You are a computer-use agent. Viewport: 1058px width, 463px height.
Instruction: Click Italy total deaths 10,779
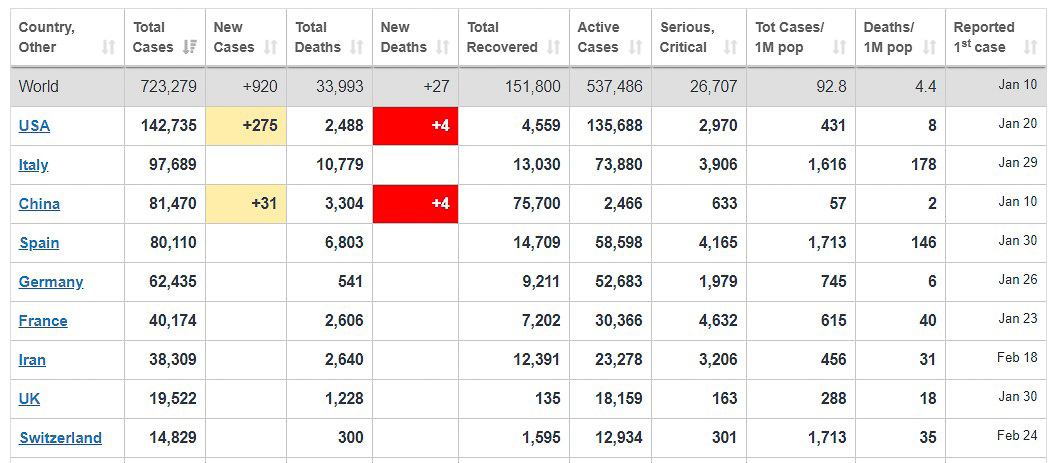tap(340, 165)
